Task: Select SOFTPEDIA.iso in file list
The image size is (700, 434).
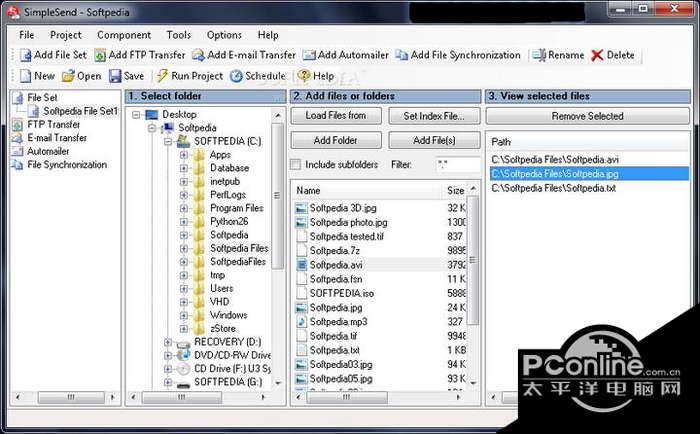Action: pos(342,293)
